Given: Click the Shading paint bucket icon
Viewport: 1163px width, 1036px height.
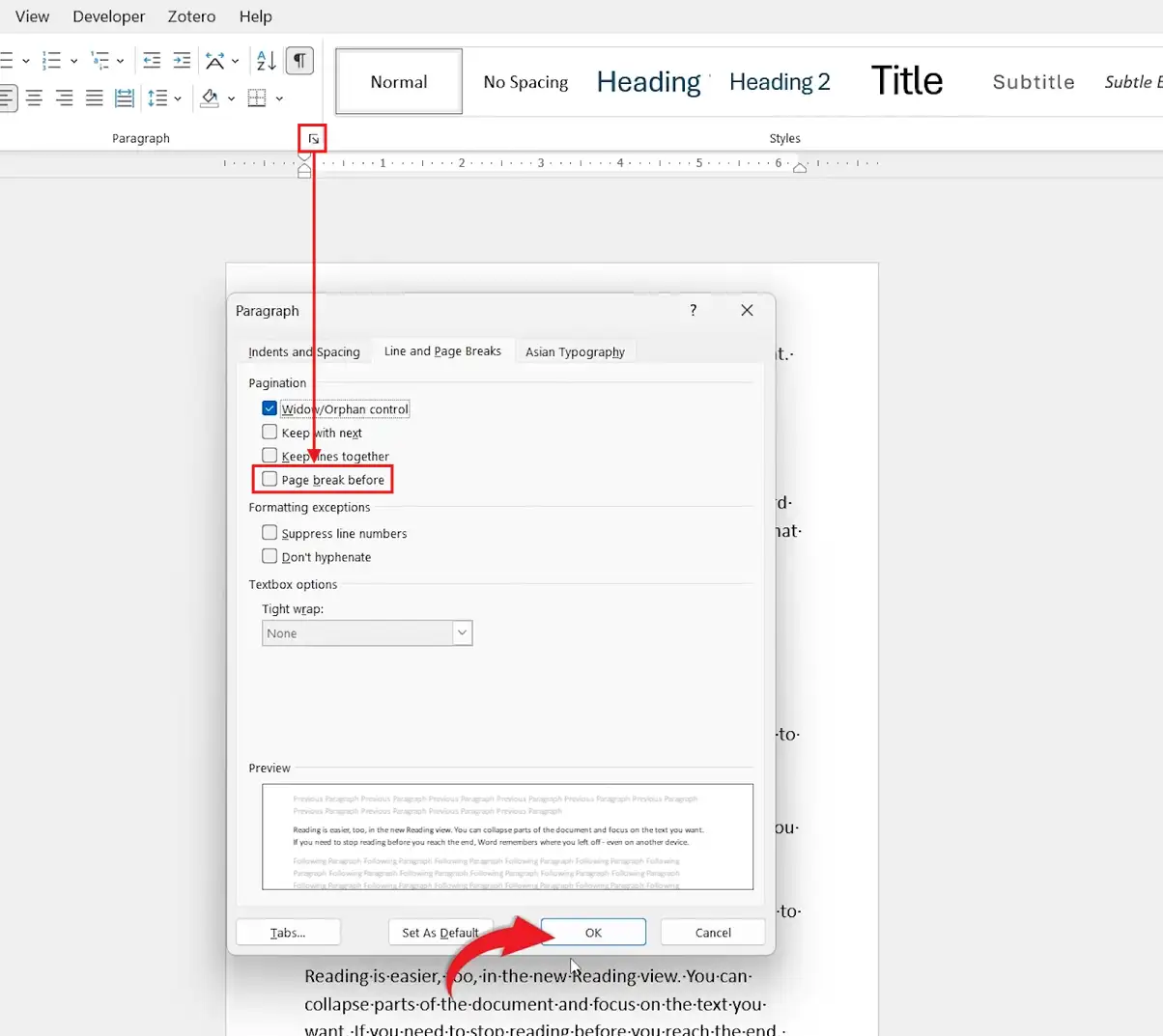Looking at the screenshot, I should pyautogui.click(x=209, y=98).
